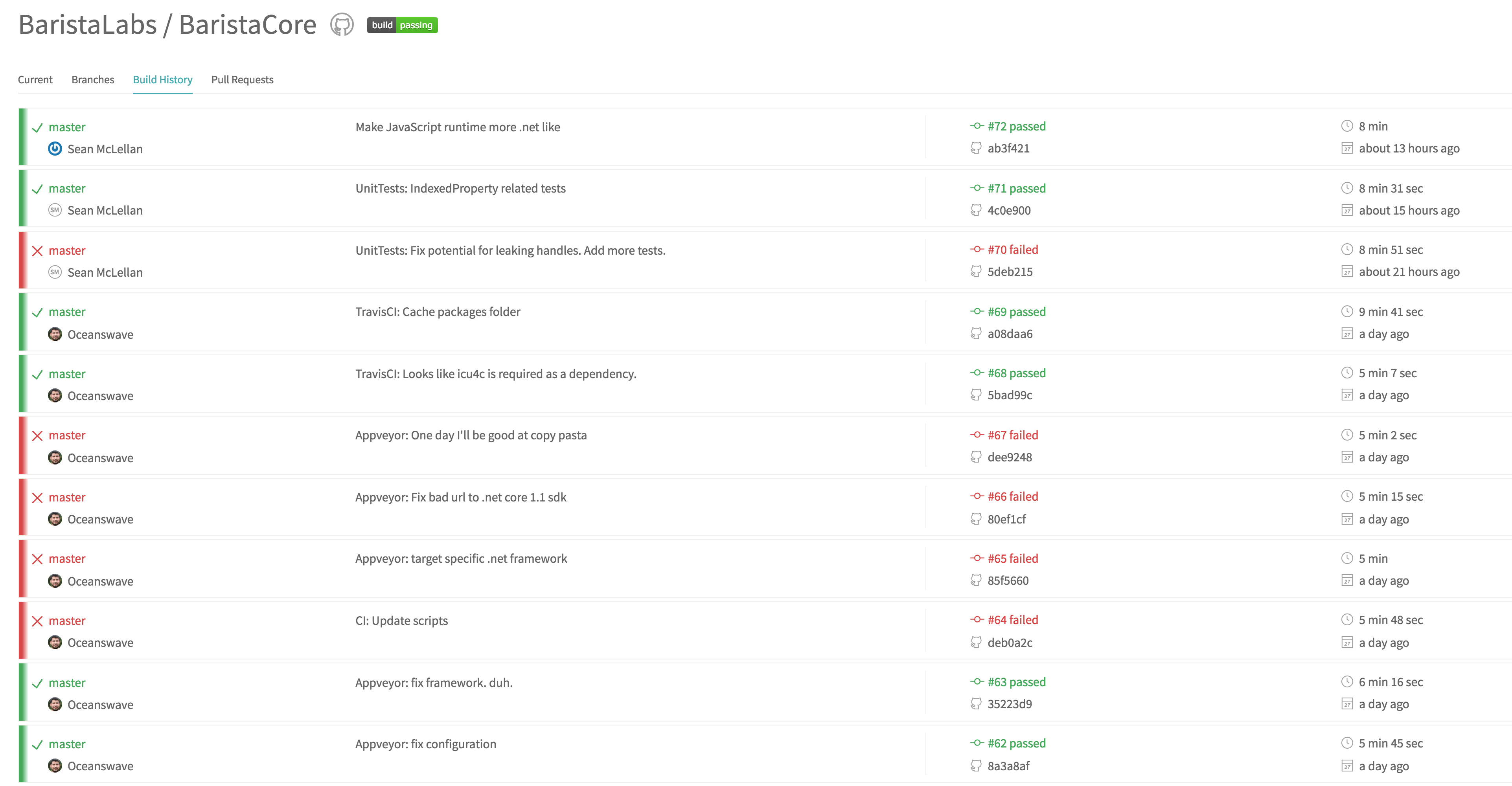Open commit 5deb215 on GitHub

click(1010, 272)
